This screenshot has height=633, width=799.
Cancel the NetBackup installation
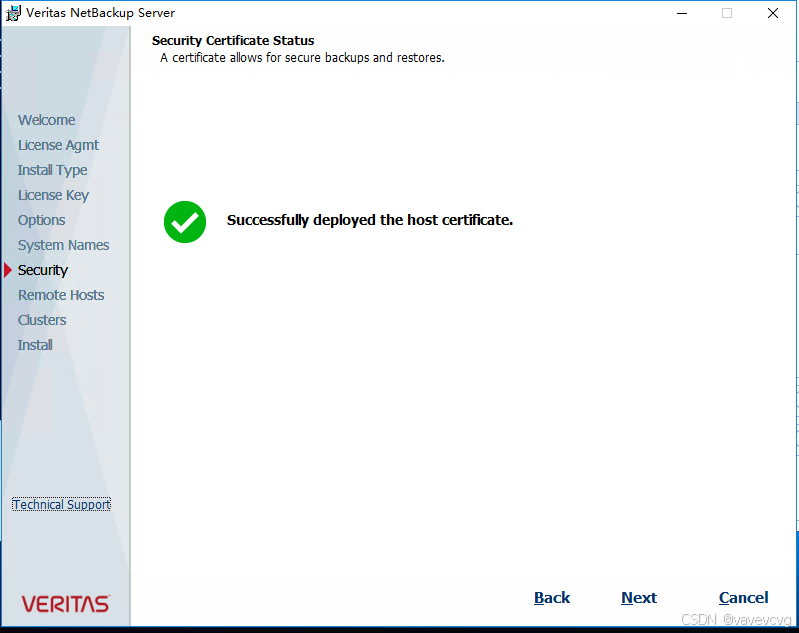click(743, 597)
